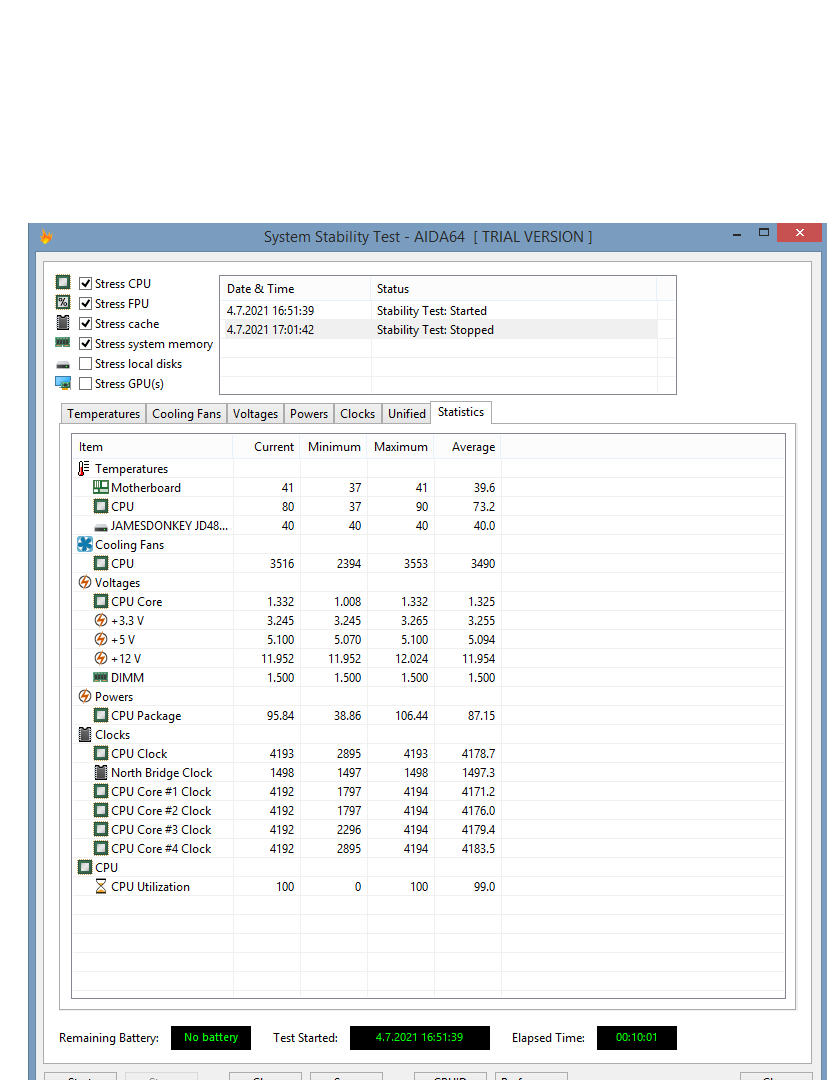The height and width of the screenshot is (1082, 828).
Task: Maximize the AIDA64 window
Action: (x=763, y=233)
